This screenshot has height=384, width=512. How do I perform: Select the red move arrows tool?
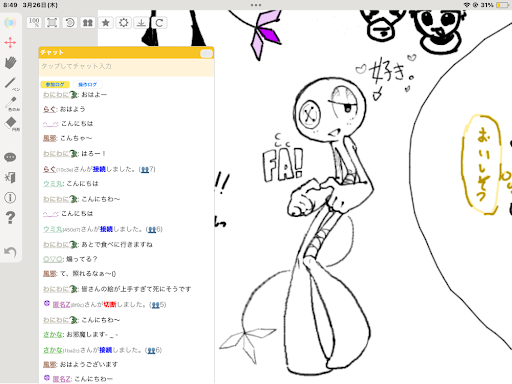pyautogui.click(x=10, y=43)
